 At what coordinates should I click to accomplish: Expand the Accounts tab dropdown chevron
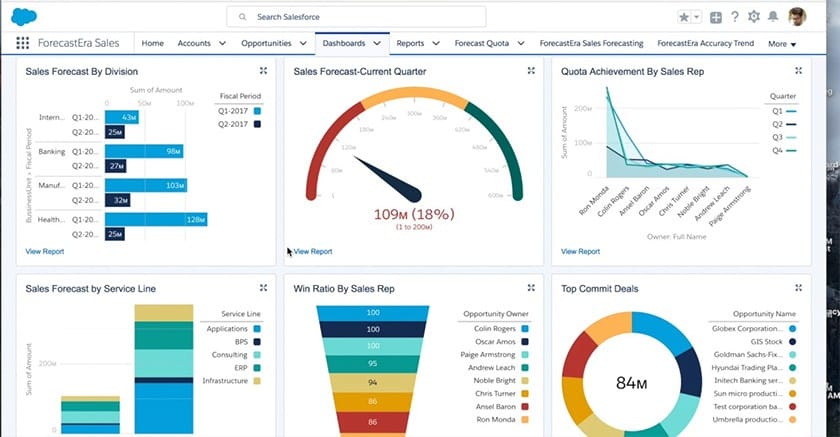pos(222,43)
